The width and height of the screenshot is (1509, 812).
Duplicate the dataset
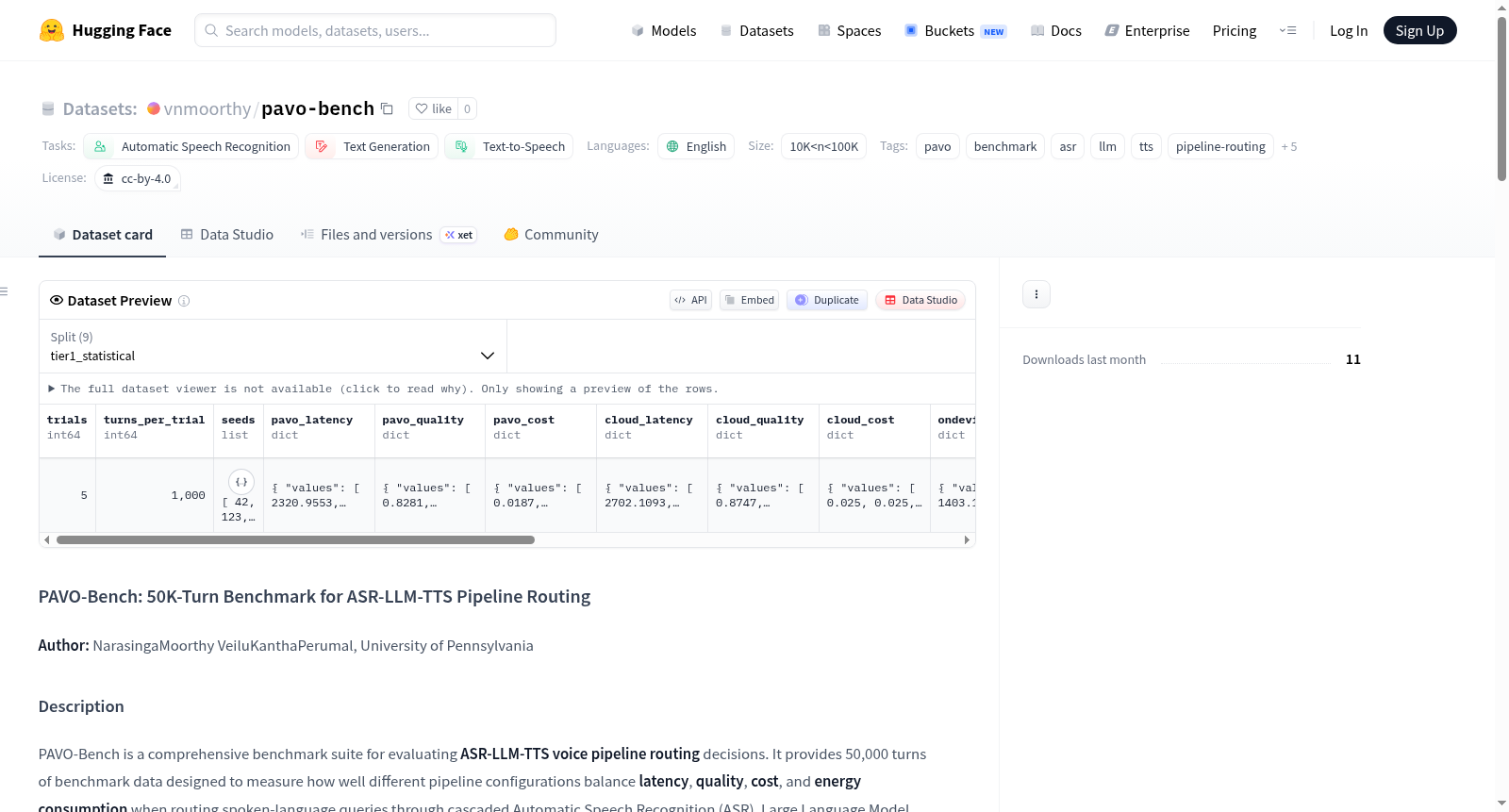point(827,300)
